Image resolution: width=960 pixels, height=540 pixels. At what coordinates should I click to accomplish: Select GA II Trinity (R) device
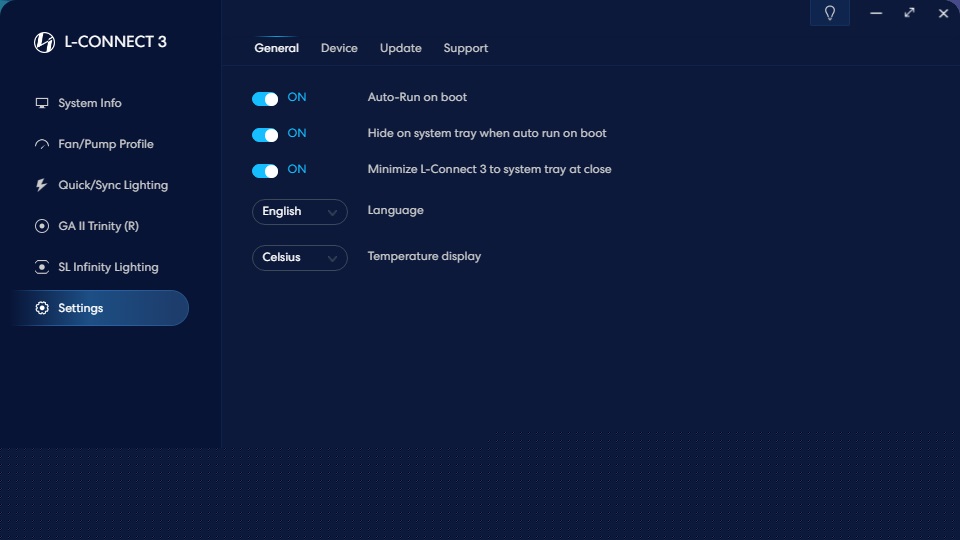87,226
